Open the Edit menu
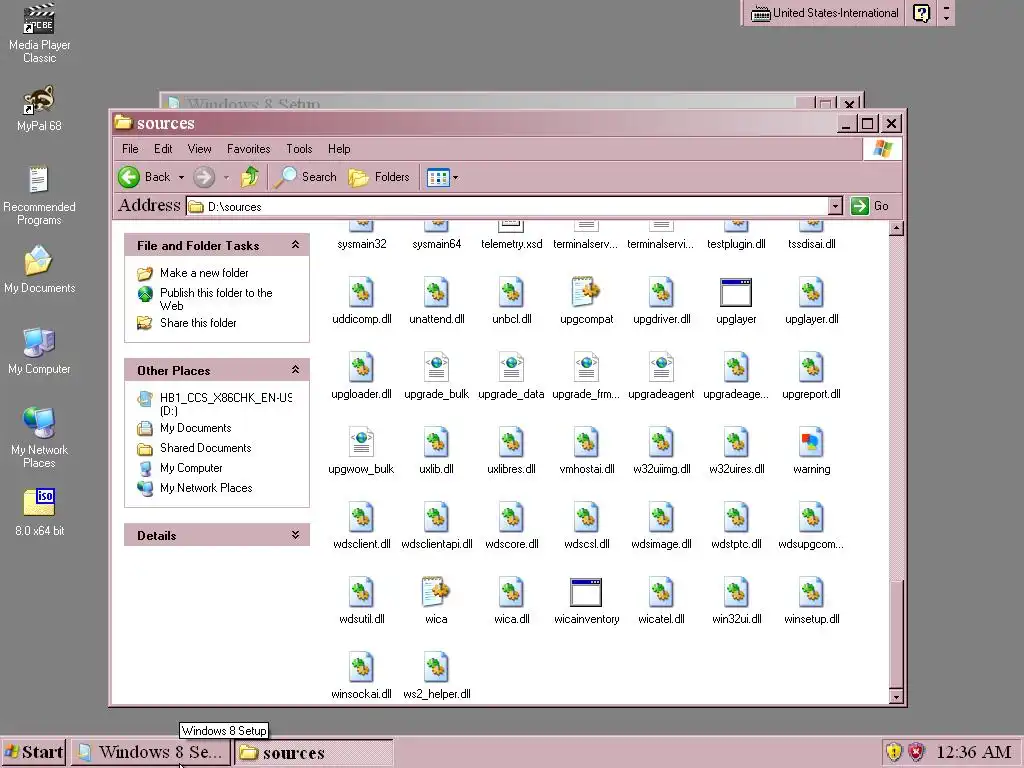Image resolution: width=1024 pixels, height=768 pixels. point(163,149)
